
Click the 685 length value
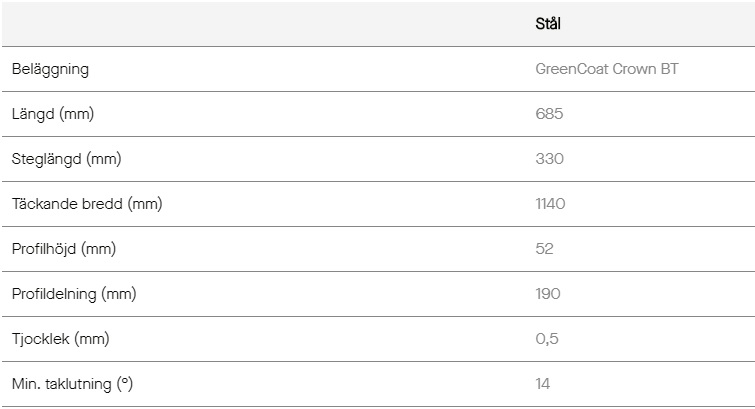549,114
